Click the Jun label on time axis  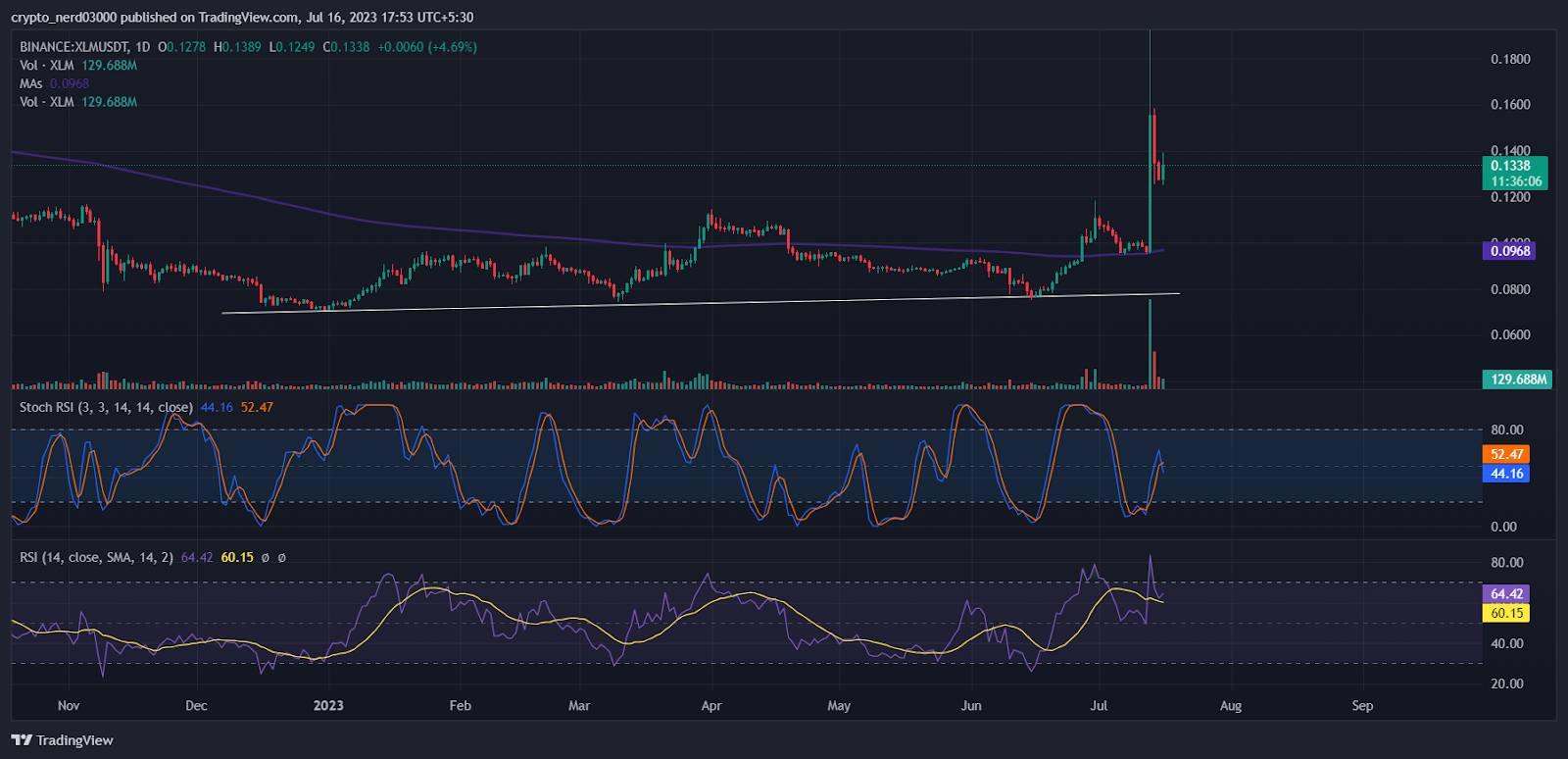click(971, 706)
